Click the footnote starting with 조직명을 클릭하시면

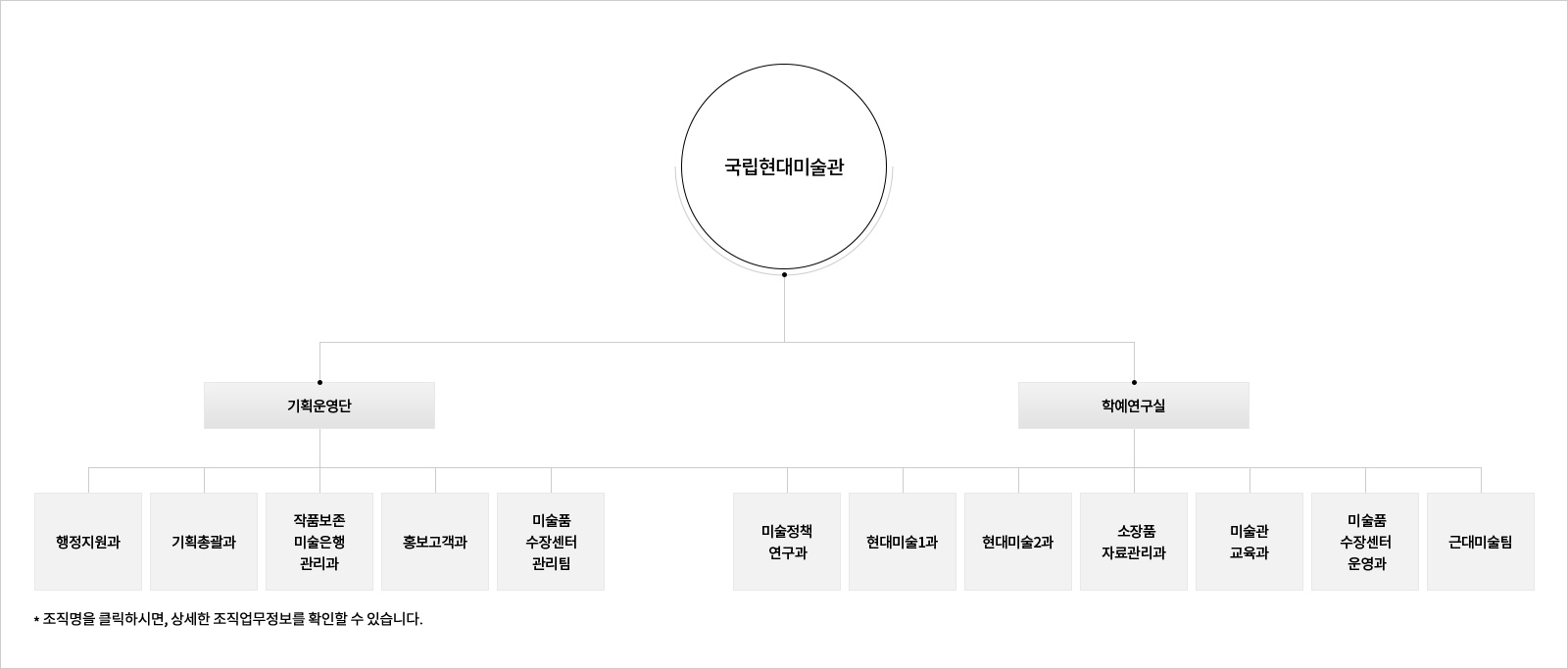[x=228, y=619]
